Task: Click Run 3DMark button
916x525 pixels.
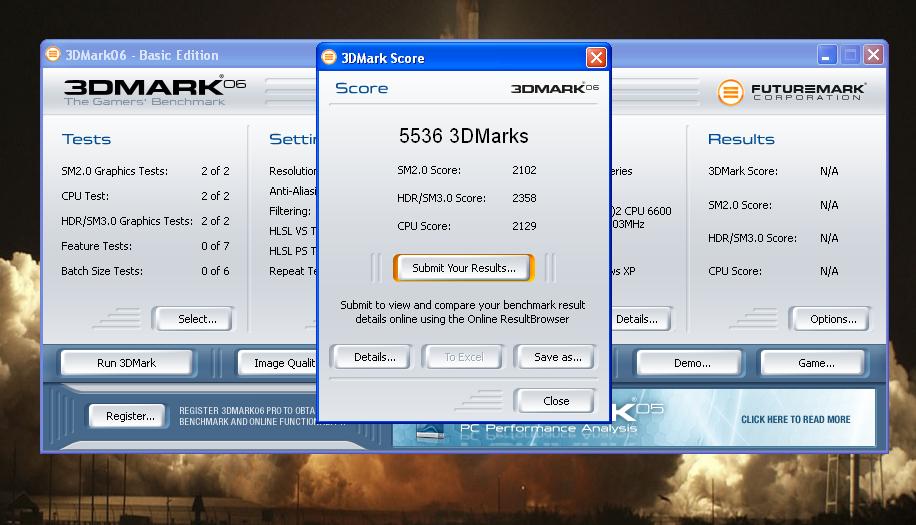Action: [x=127, y=363]
